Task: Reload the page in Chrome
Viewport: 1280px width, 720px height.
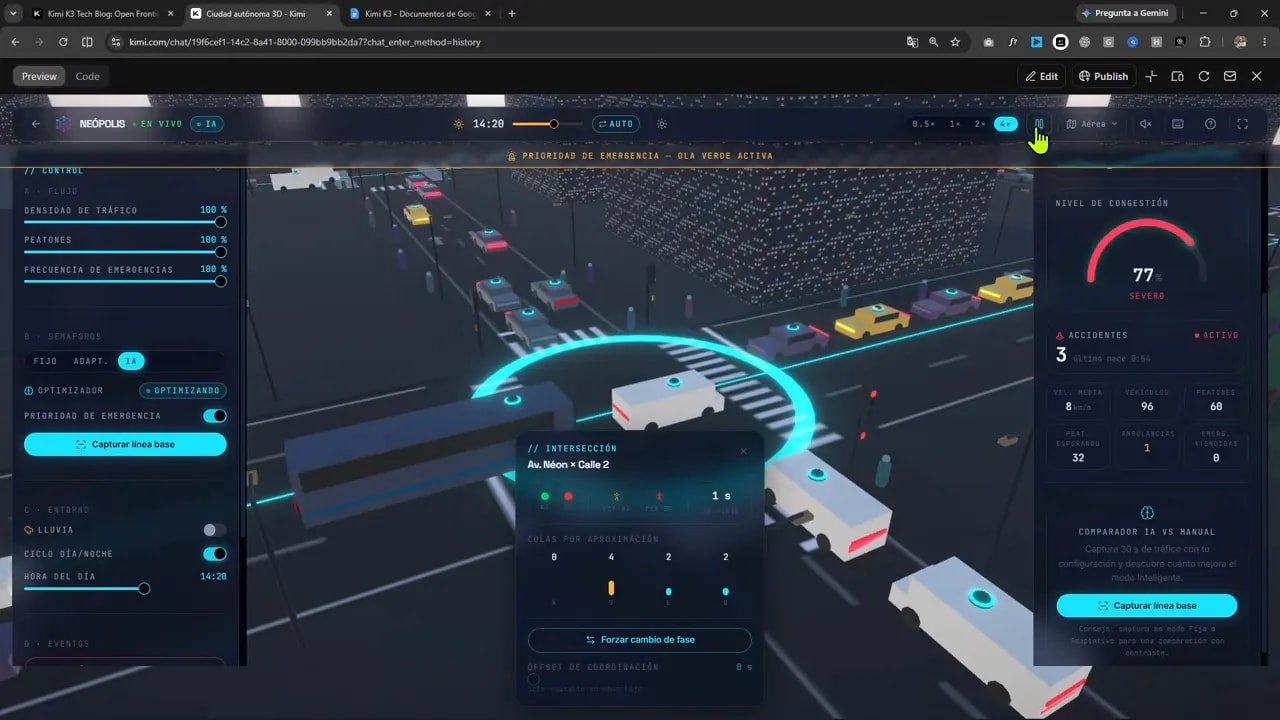Action: click(x=63, y=42)
